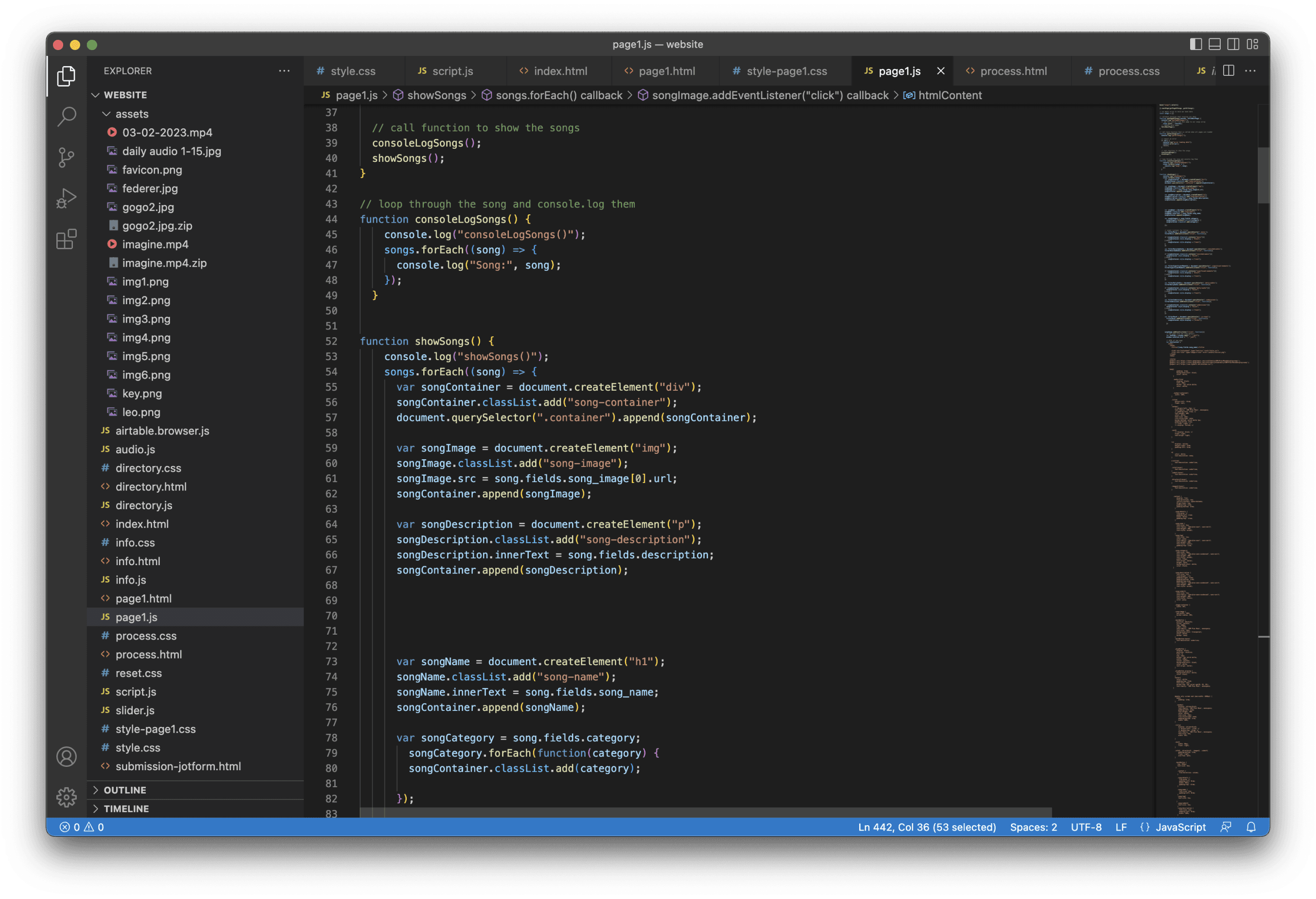Expand the OUTLINE section
Screen dimensions: 1316x899
pyautogui.click(x=124, y=790)
